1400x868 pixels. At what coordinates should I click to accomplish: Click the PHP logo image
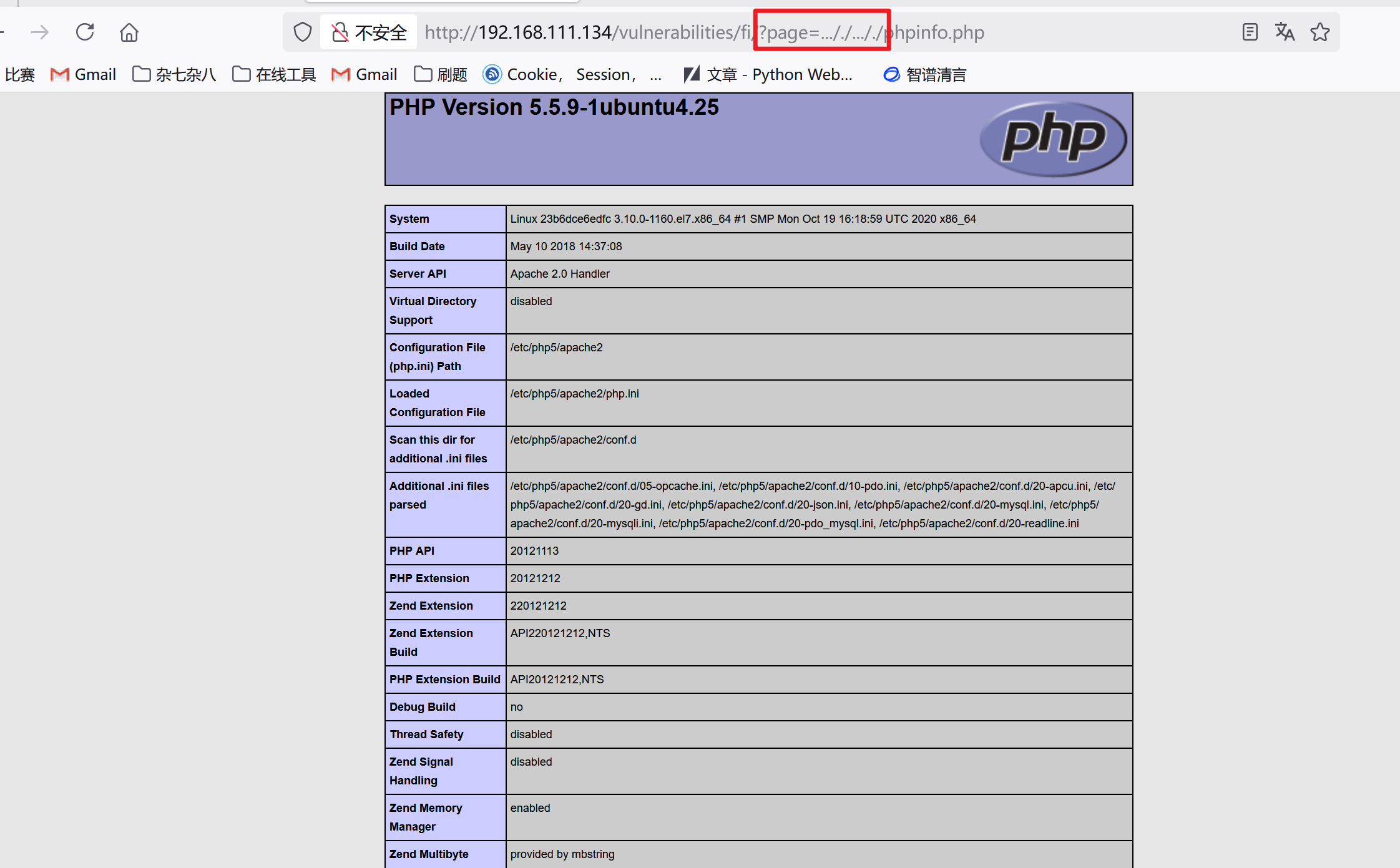point(1053,139)
